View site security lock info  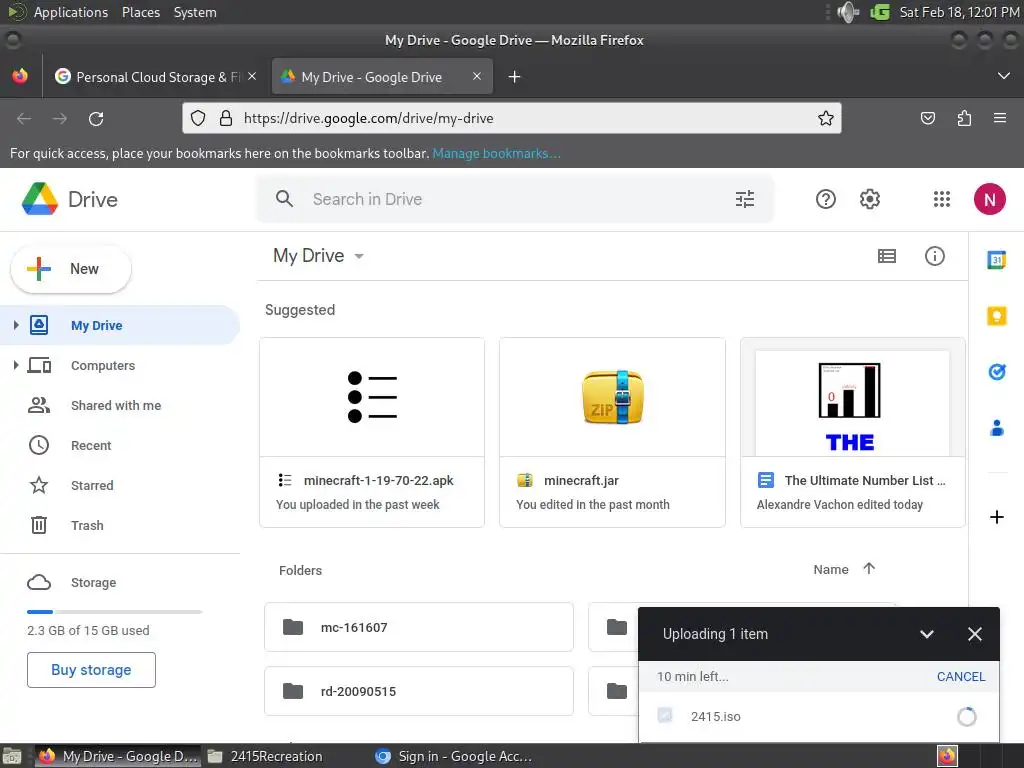226,118
